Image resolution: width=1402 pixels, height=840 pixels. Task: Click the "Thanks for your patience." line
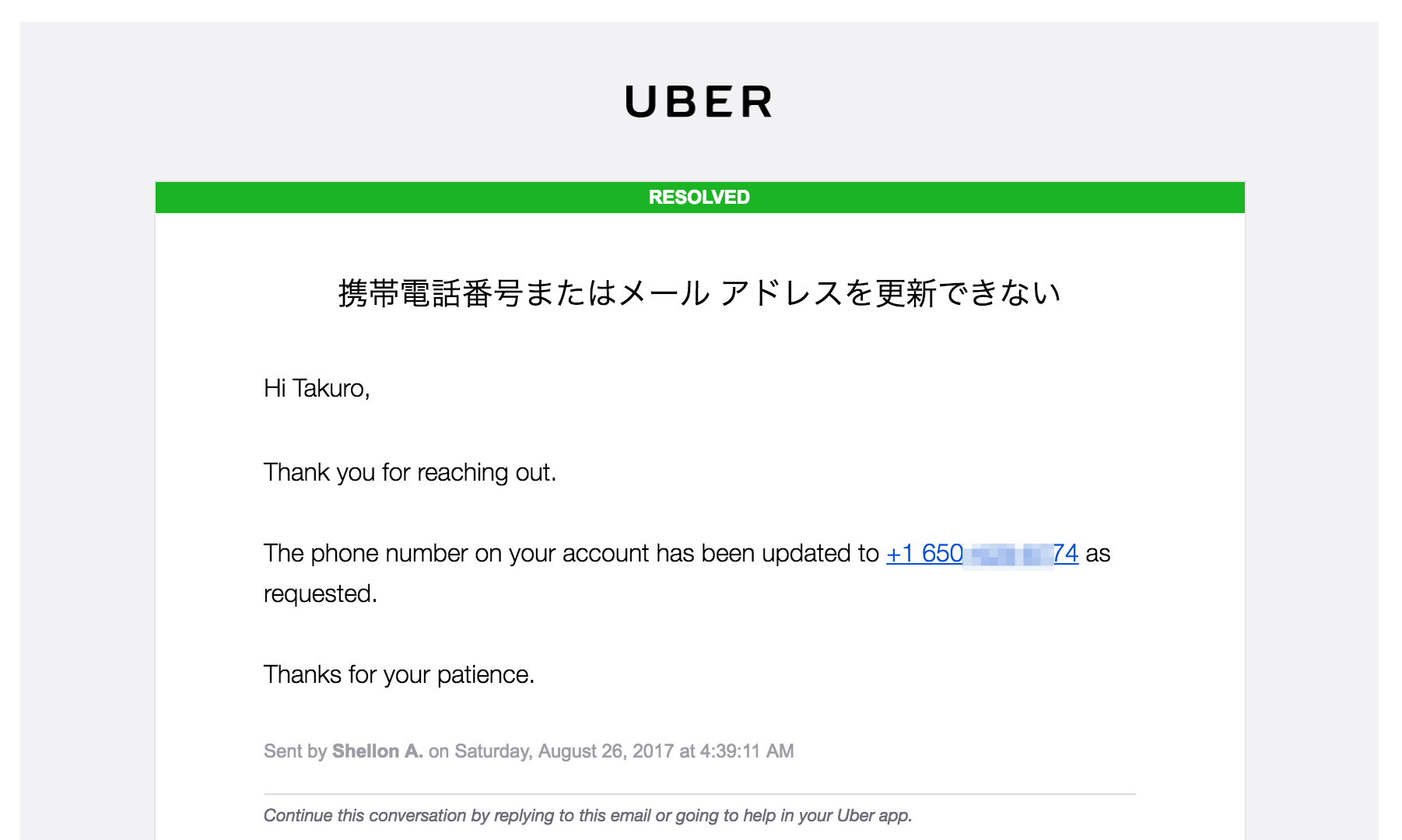pyautogui.click(x=398, y=674)
